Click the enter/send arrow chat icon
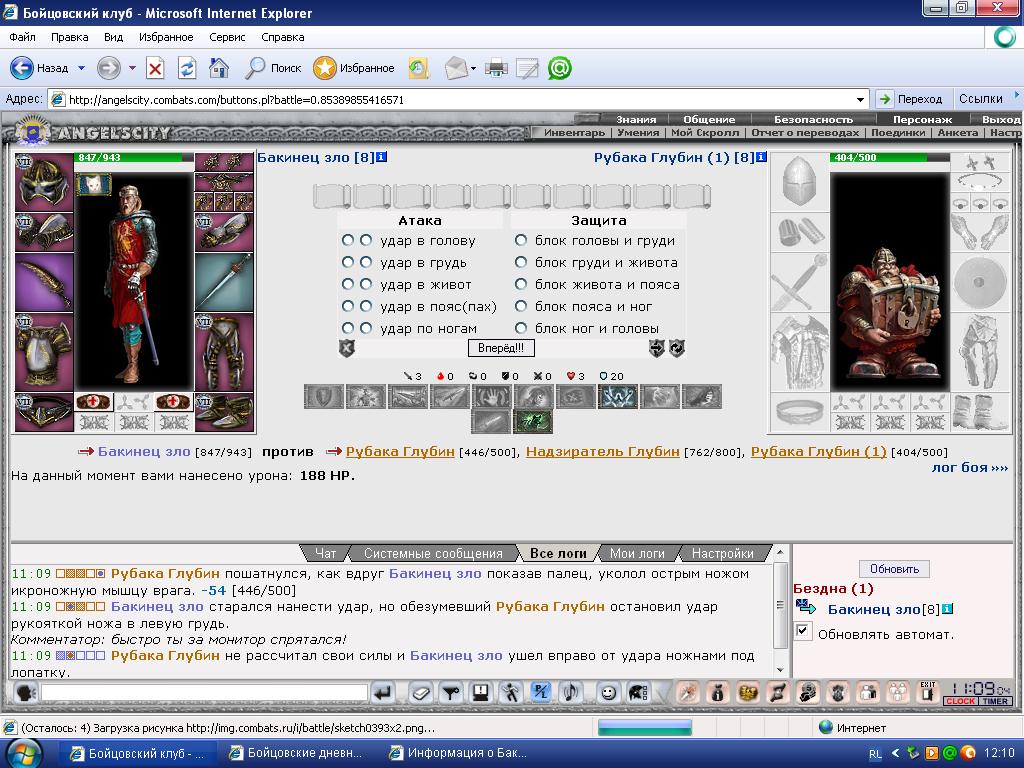Screen dimensions: 1024x768 383,692
